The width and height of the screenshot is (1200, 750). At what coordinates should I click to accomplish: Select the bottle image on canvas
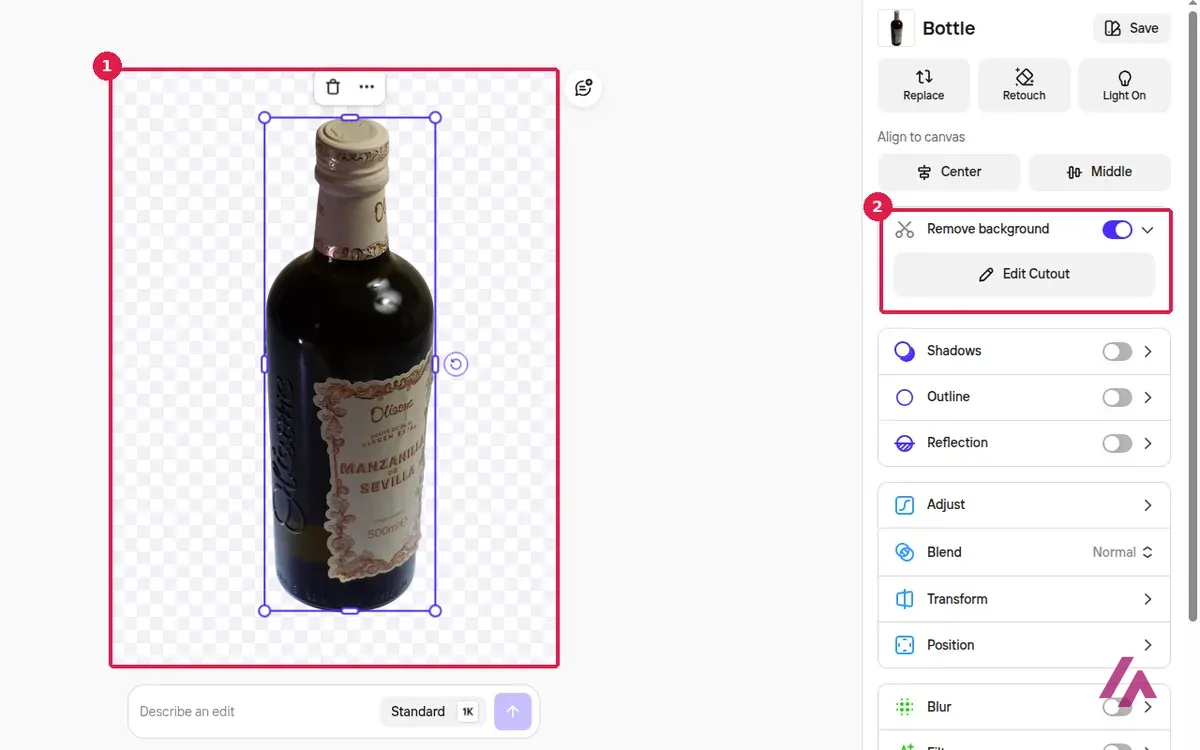click(350, 364)
